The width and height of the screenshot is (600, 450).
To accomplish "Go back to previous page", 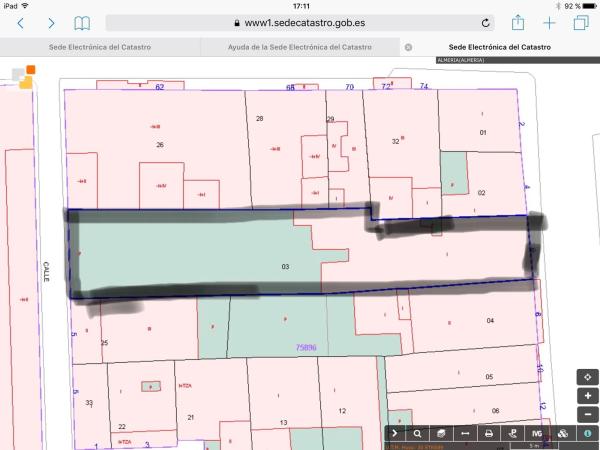I will click(x=20, y=22).
